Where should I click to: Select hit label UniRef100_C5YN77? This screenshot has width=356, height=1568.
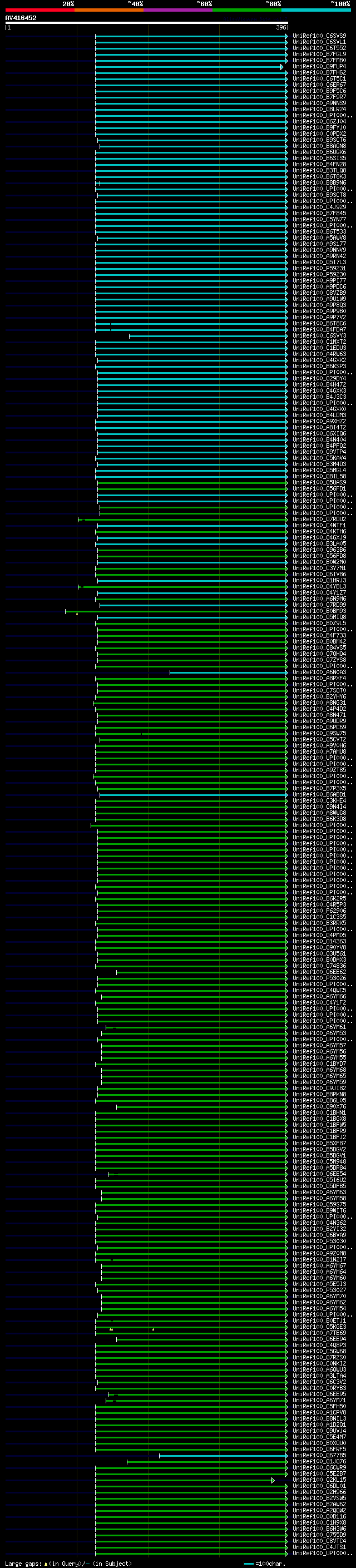pyautogui.click(x=319, y=219)
